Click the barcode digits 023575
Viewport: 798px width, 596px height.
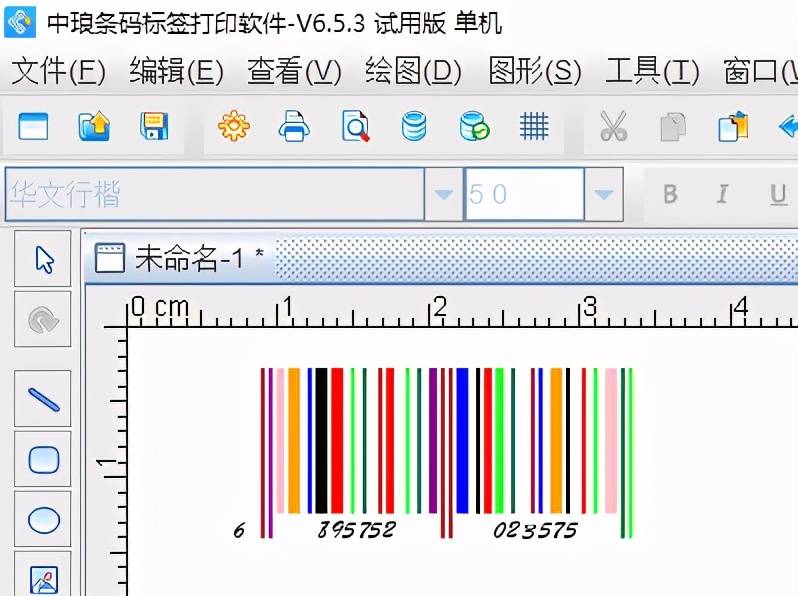tap(535, 530)
